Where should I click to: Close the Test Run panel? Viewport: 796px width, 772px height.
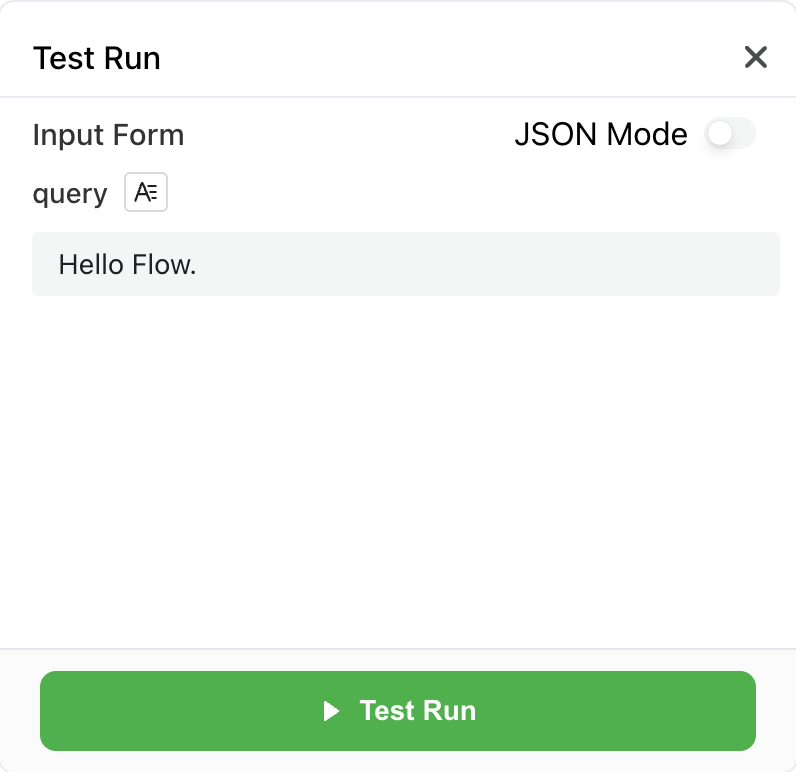(x=756, y=57)
